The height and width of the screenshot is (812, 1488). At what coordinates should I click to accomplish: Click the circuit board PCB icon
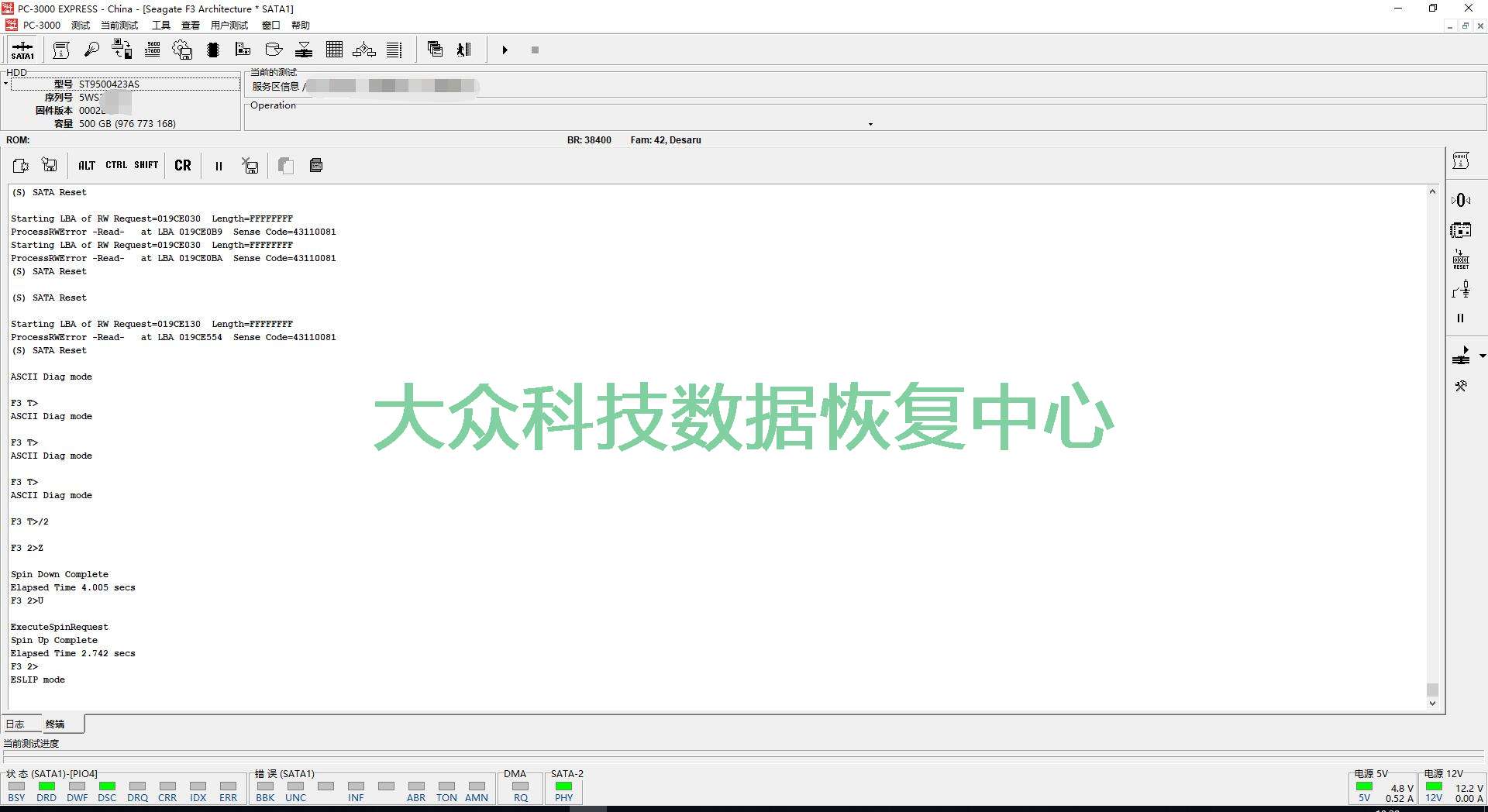click(243, 50)
